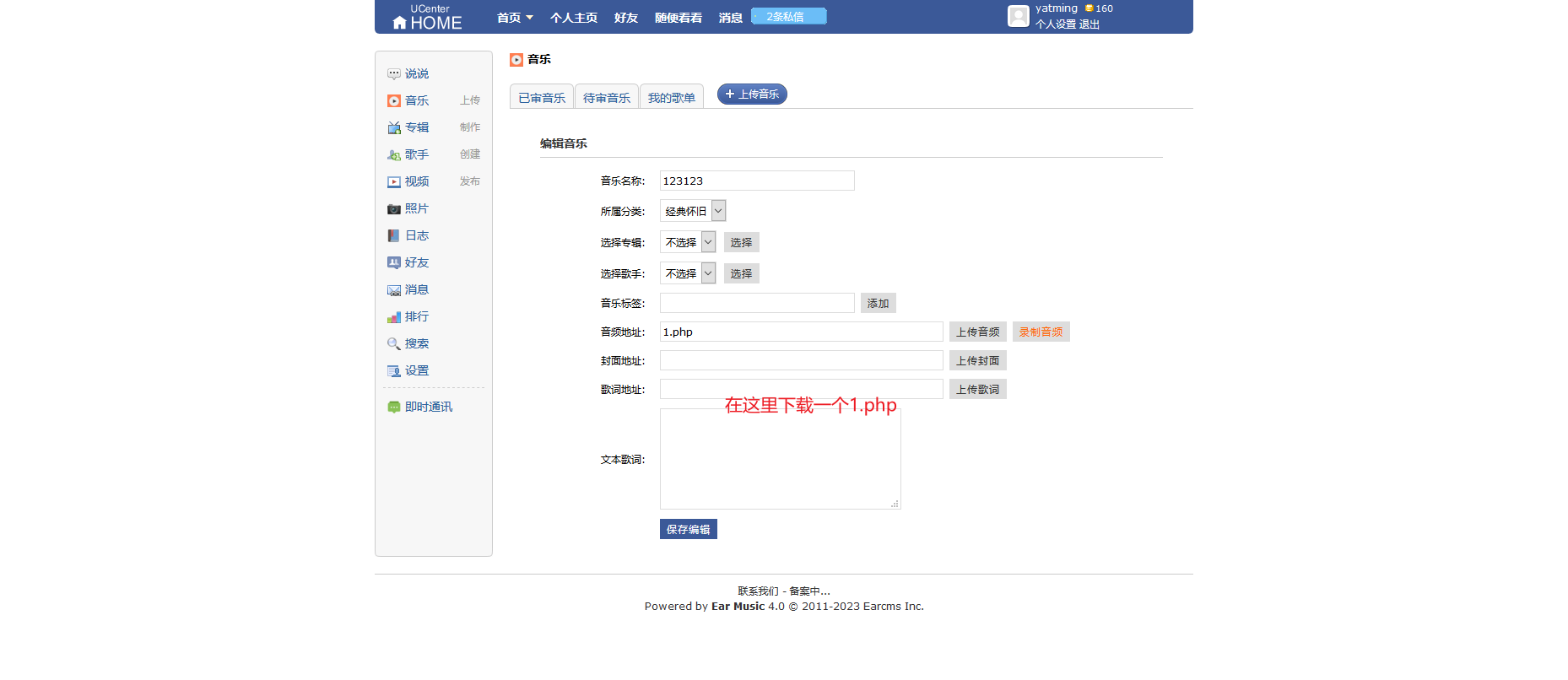Click the 搜索 magnifier icon in sidebar
Screen dimensions: 1568x680
[393, 344]
